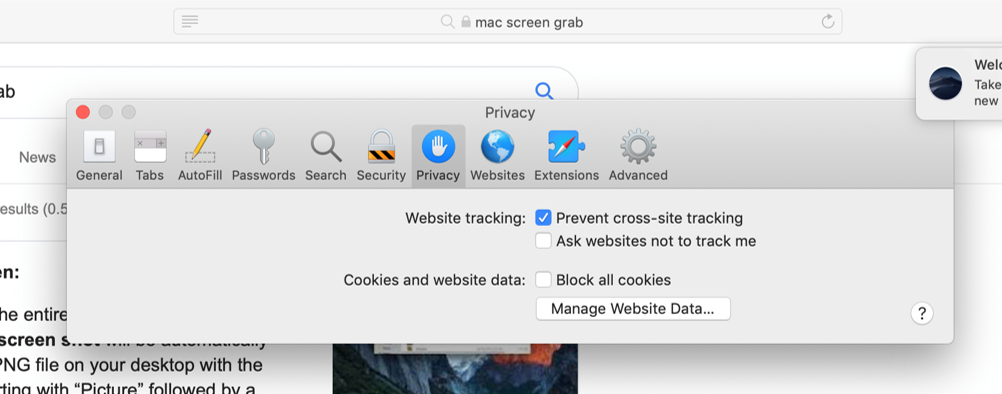Switch to the AutoFill pencil icon

pyautogui.click(x=200, y=156)
